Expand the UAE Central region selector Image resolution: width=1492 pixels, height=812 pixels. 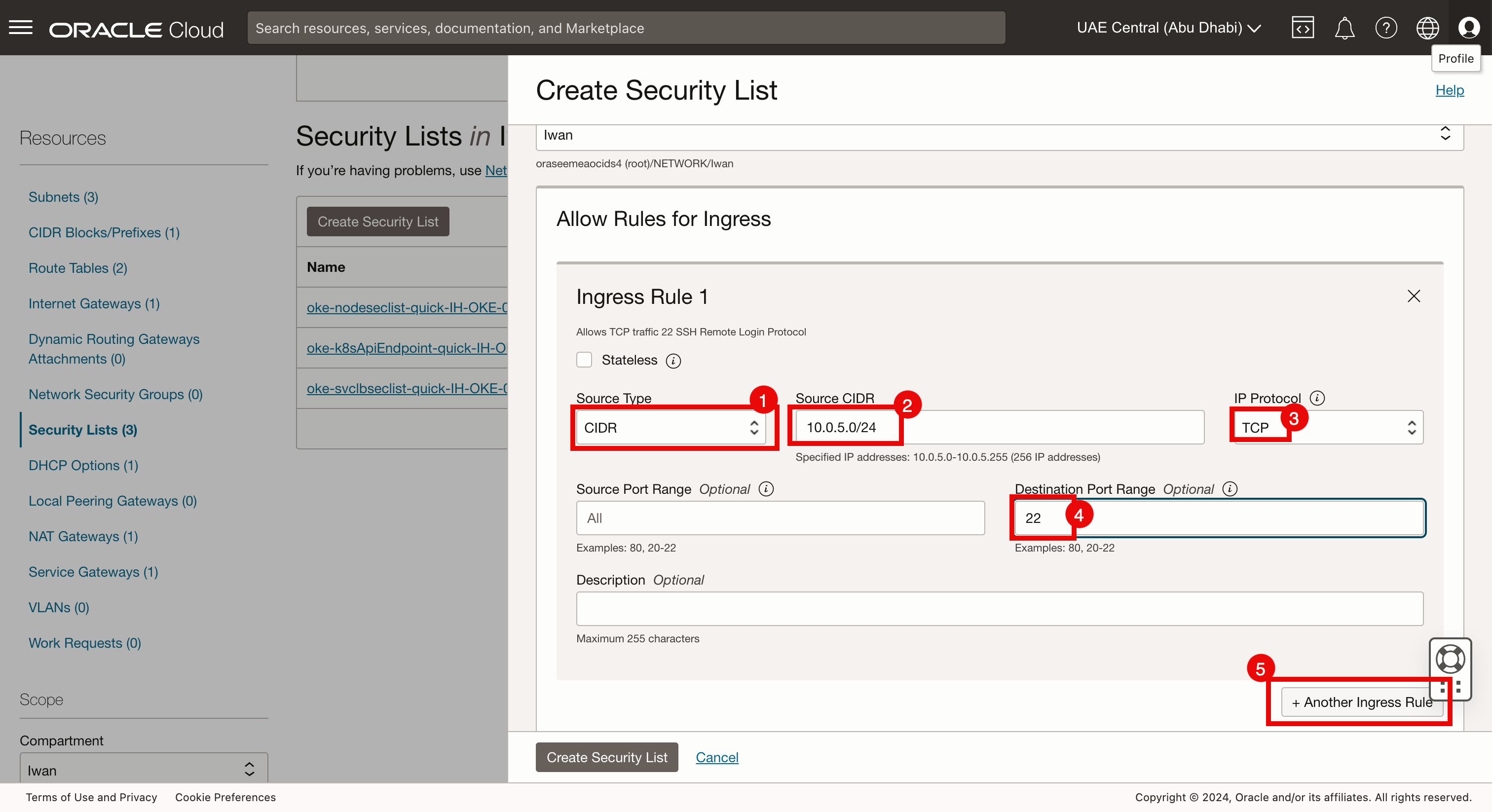click(1168, 27)
